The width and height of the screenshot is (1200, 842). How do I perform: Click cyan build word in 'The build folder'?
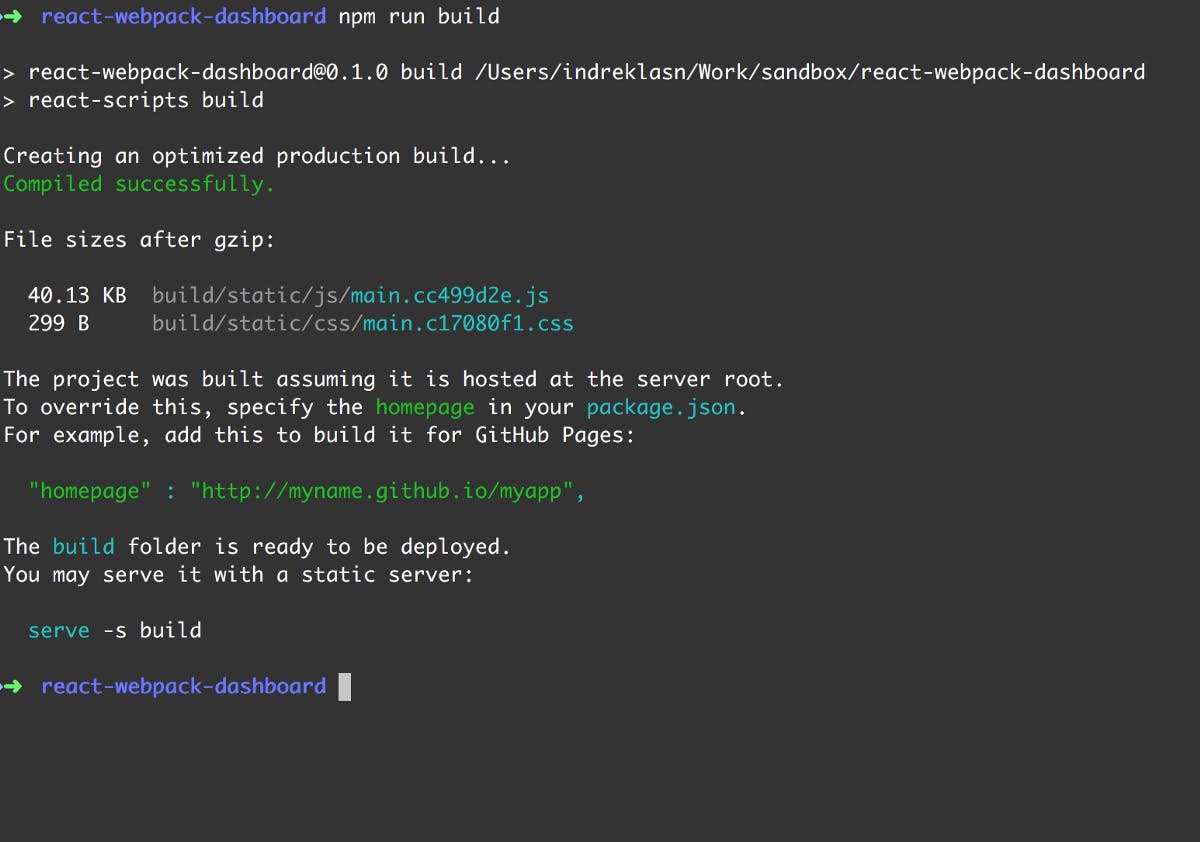(x=83, y=547)
